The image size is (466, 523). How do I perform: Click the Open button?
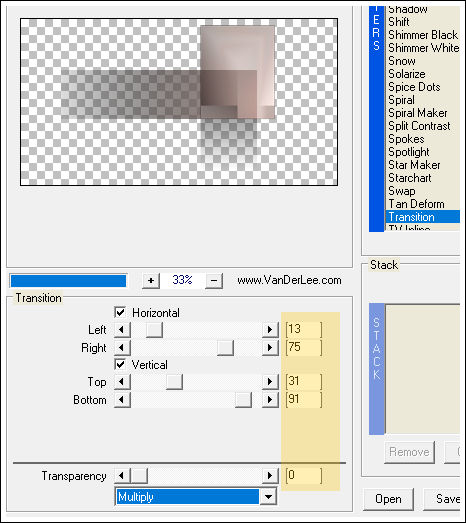[x=388, y=499]
